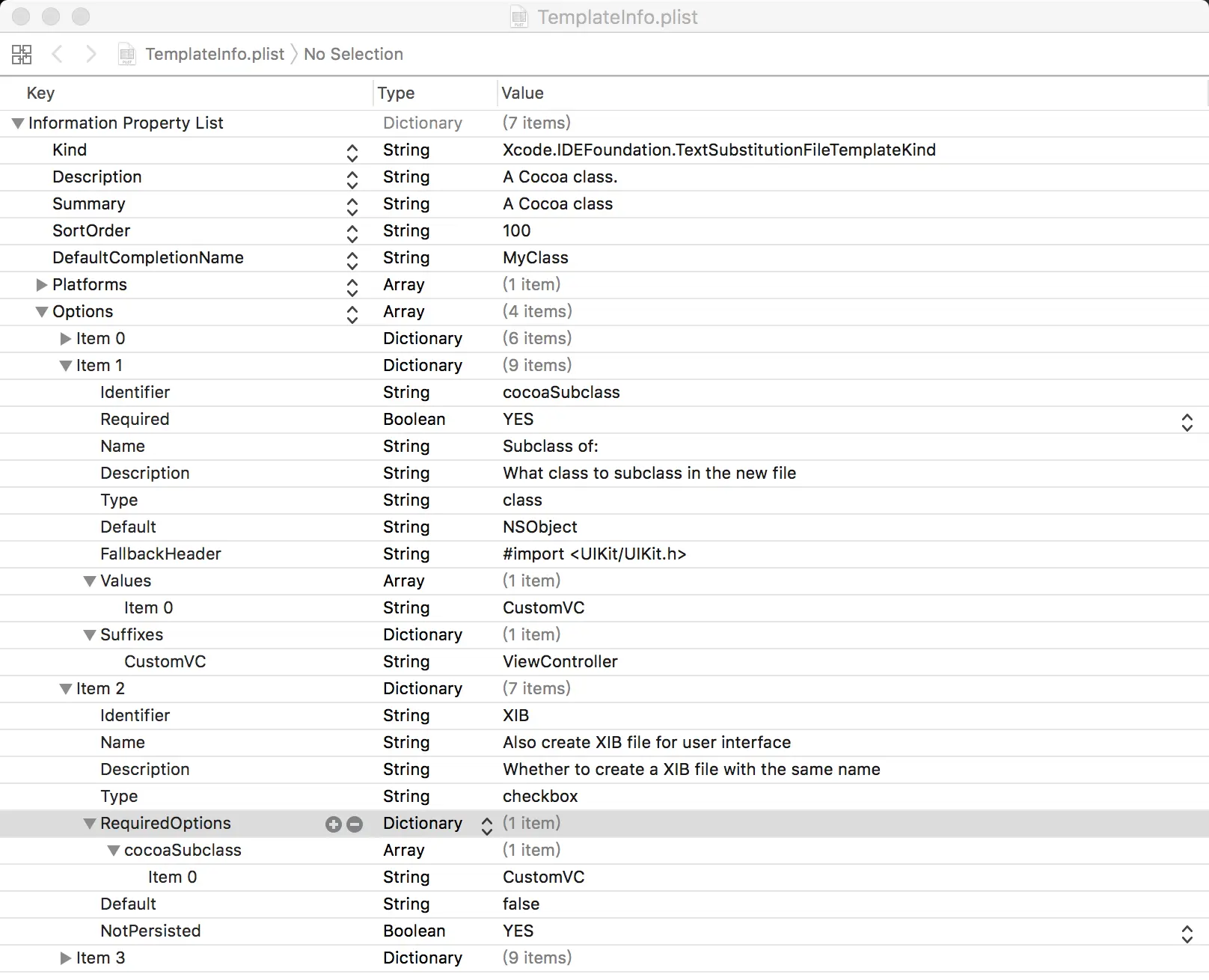The width and height of the screenshot is (1209, 980).
Task: Go forward using right arrow
Action: [x=91, y=54]
